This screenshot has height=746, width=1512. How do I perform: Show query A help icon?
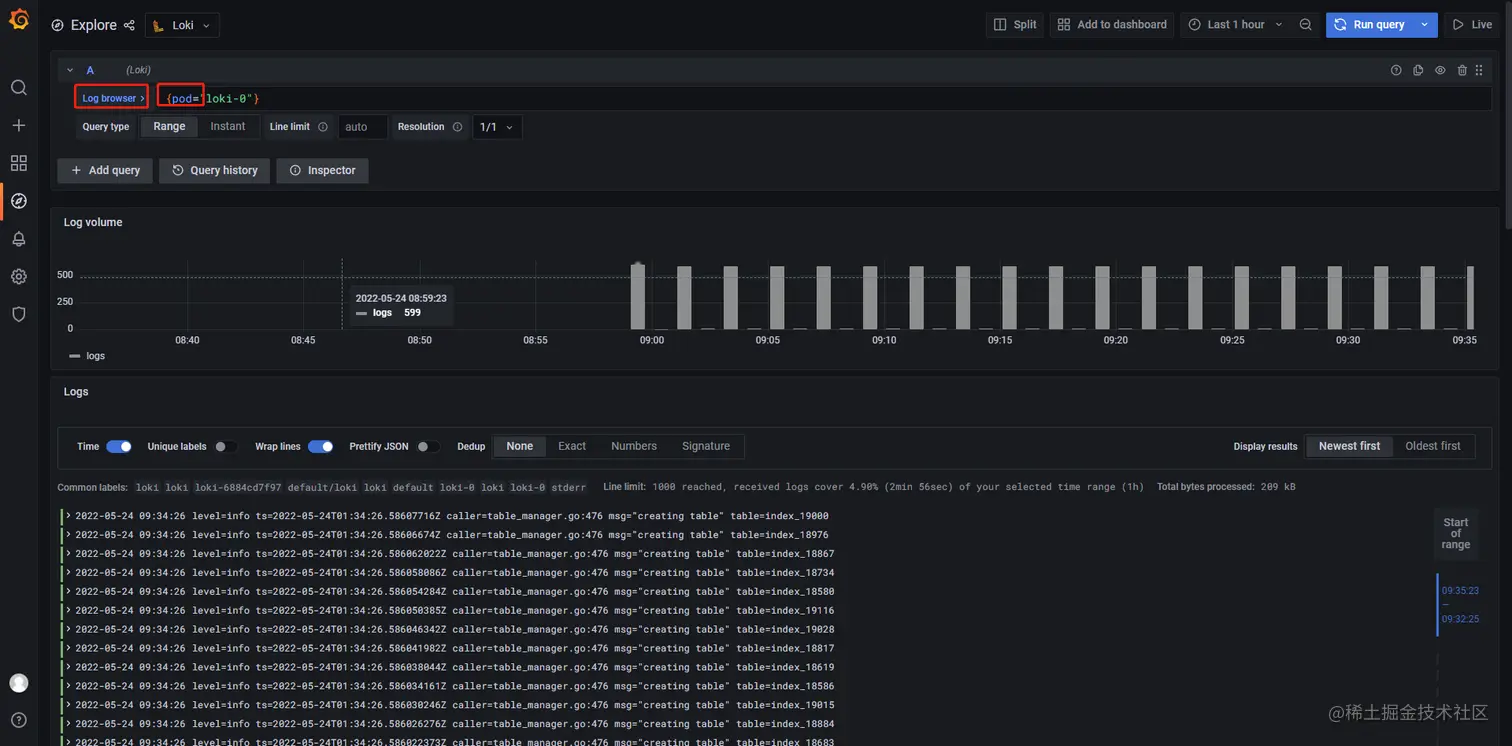coord(1397,70)
